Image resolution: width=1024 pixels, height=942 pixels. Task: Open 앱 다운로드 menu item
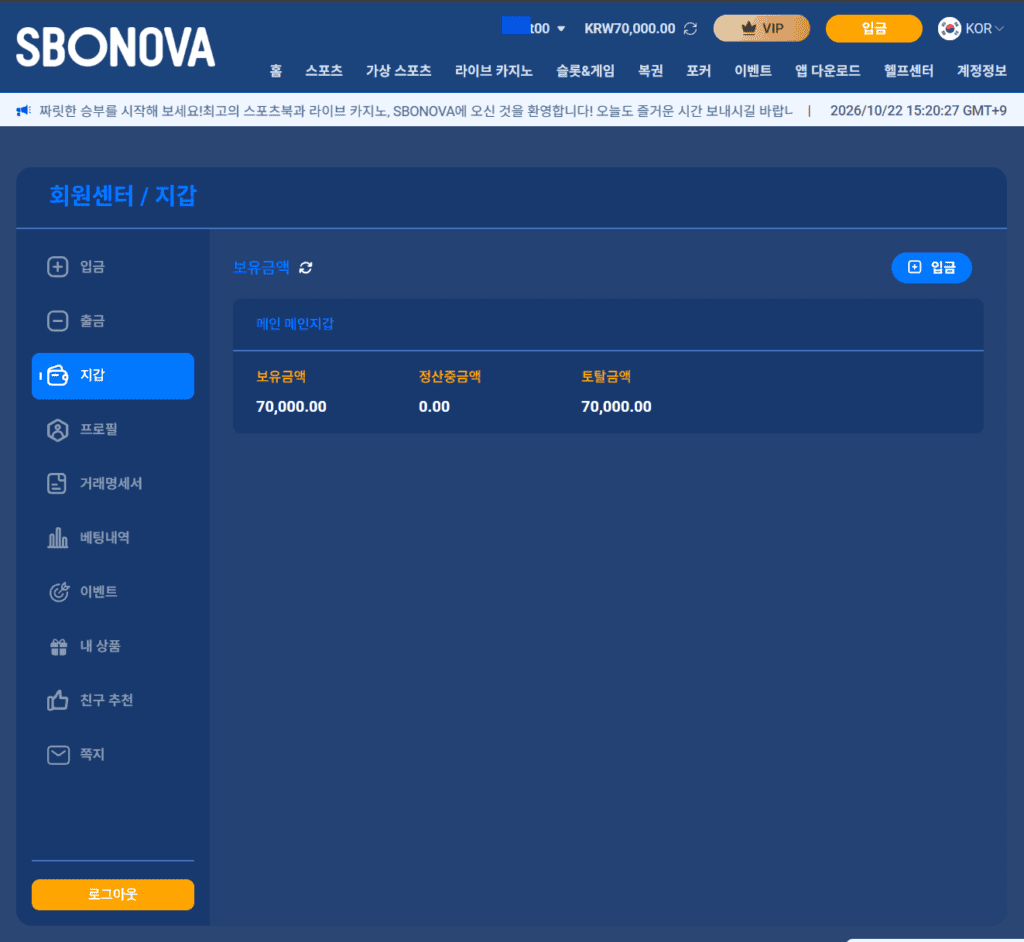(827, 71)
